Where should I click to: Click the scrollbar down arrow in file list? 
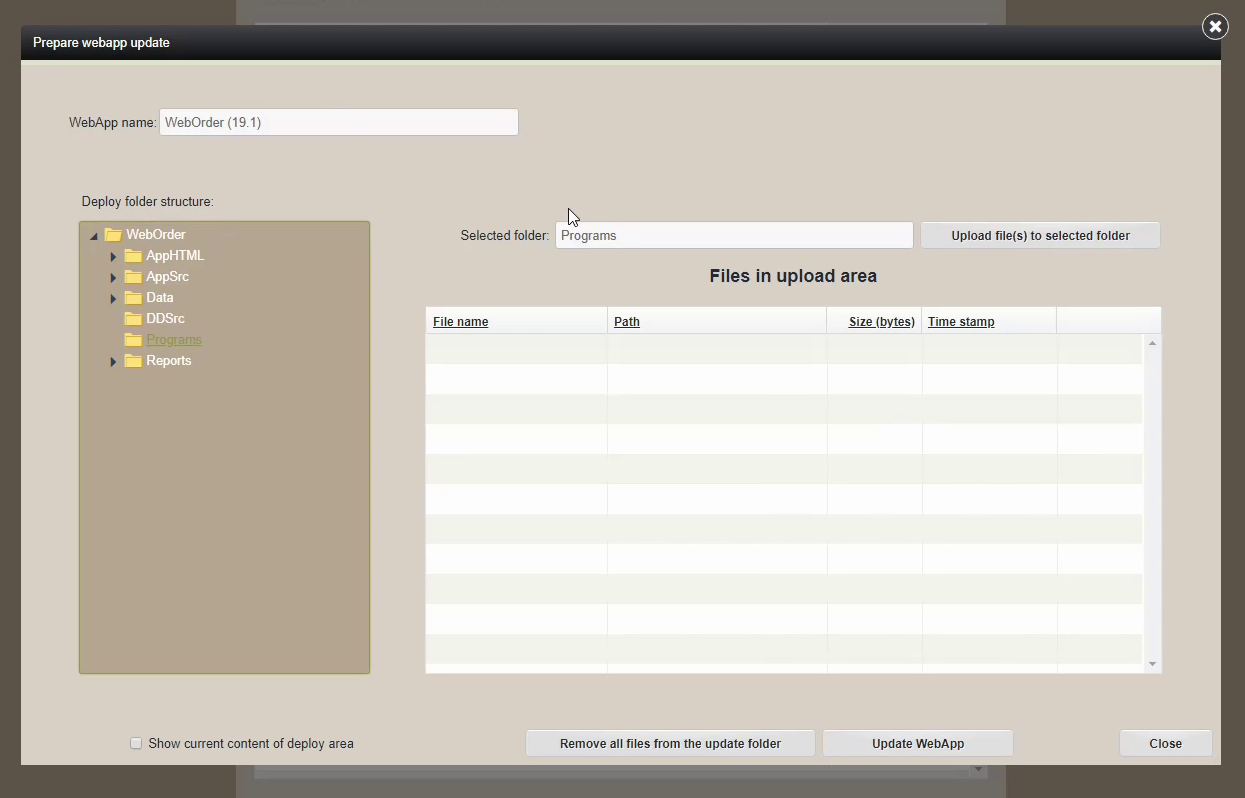[x=1152, y=664]
